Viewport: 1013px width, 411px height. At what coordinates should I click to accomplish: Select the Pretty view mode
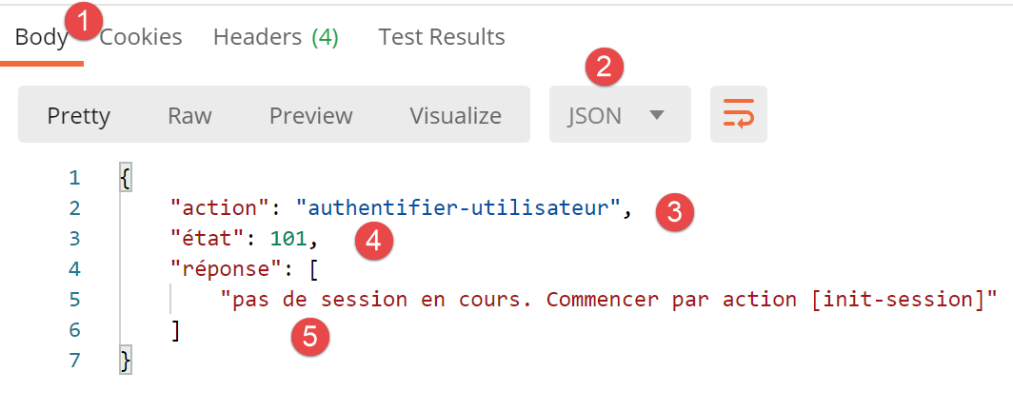(x=78, y=115)
